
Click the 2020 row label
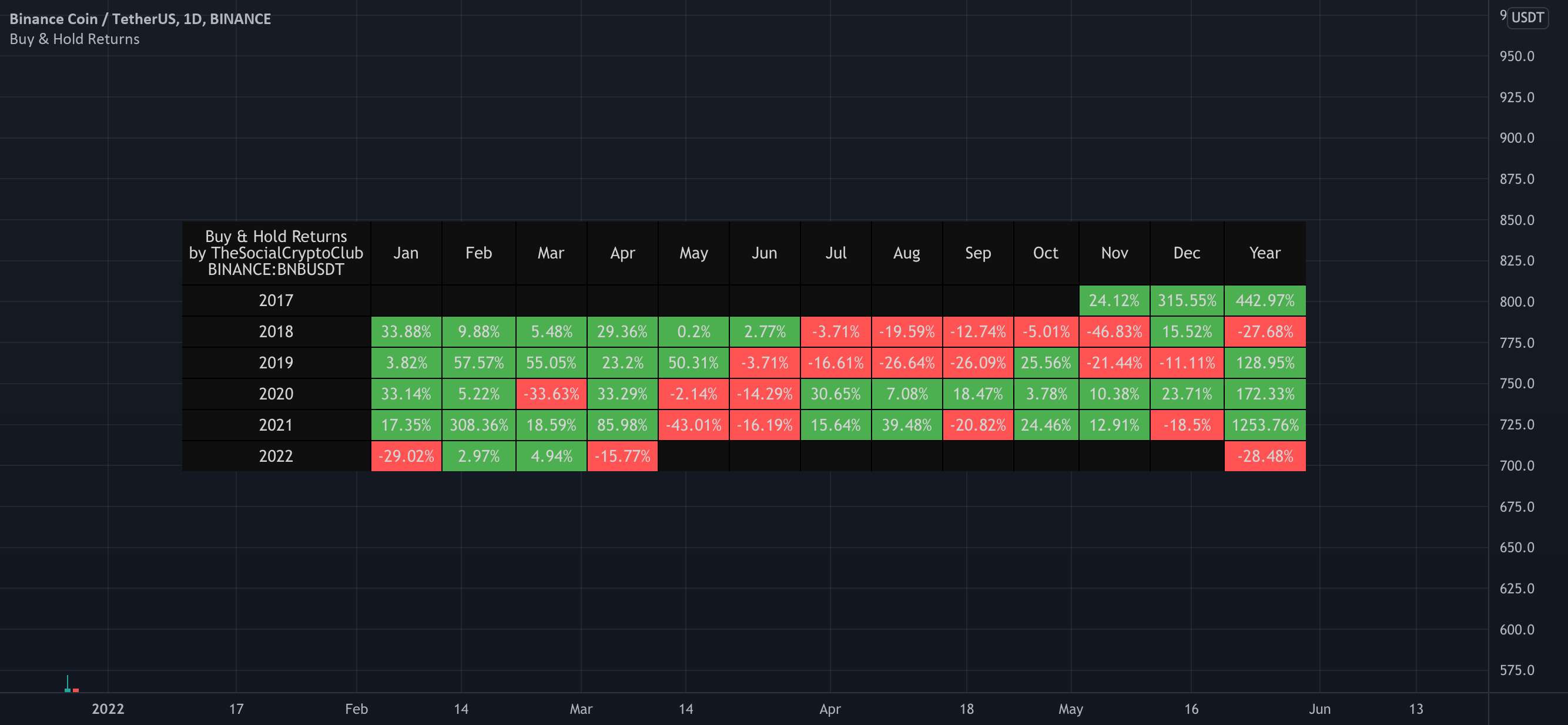276,394
